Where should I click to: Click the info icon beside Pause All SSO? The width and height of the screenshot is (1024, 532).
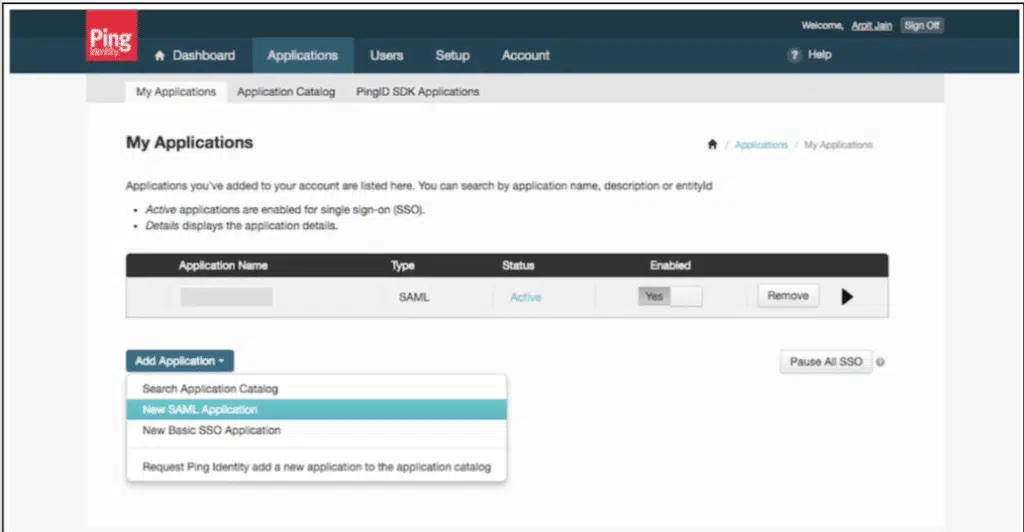click(880, 362)
